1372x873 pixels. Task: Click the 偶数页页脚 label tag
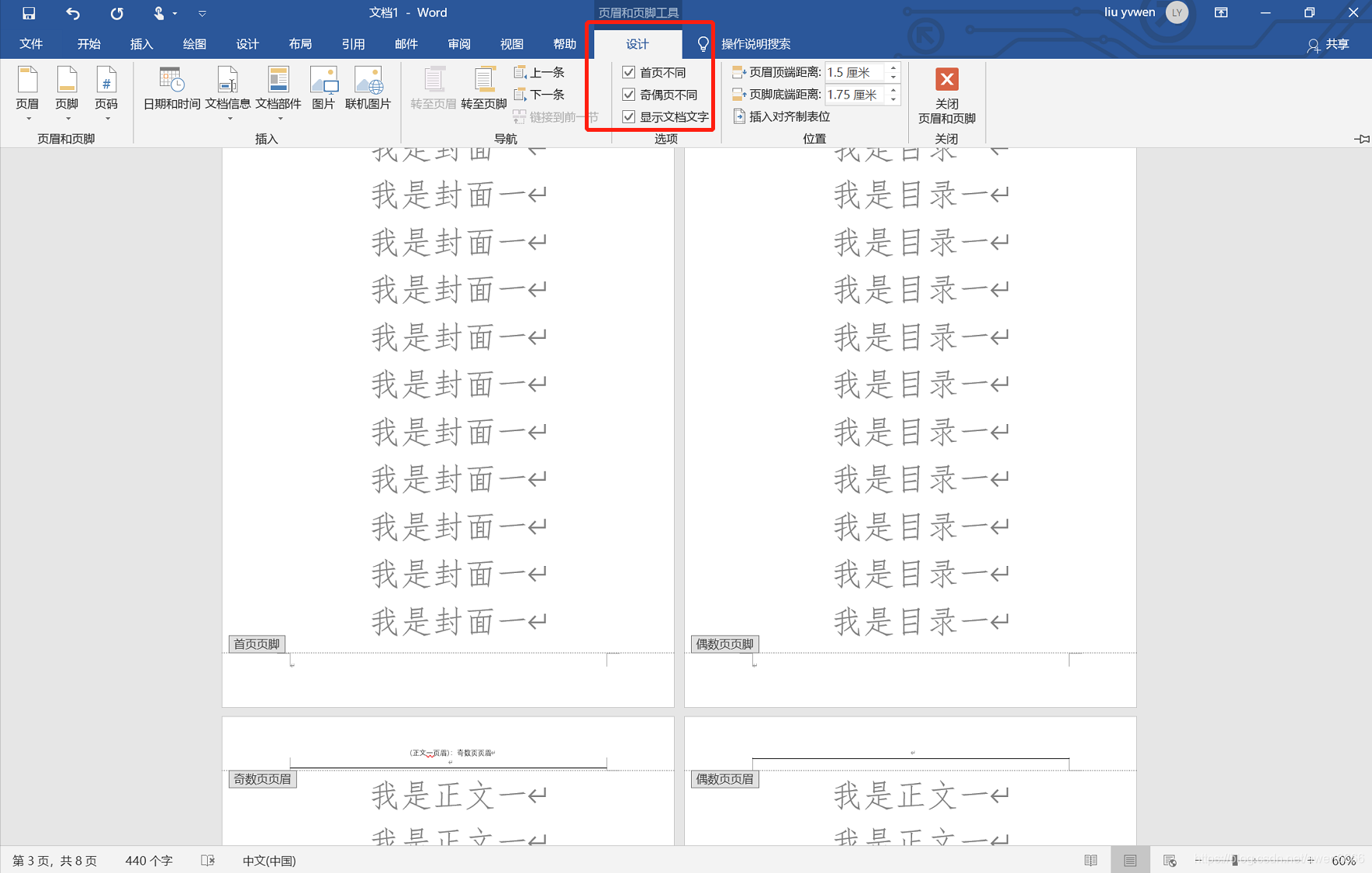[x=724, y=644]
